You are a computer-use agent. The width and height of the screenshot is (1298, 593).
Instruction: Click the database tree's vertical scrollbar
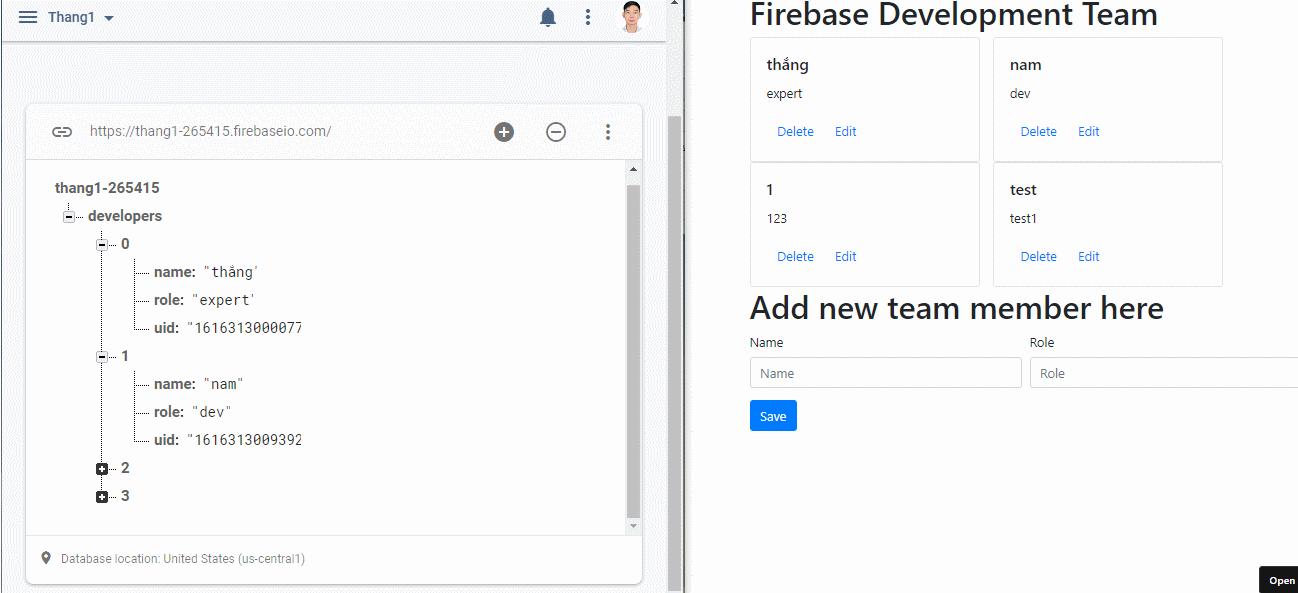633,350
